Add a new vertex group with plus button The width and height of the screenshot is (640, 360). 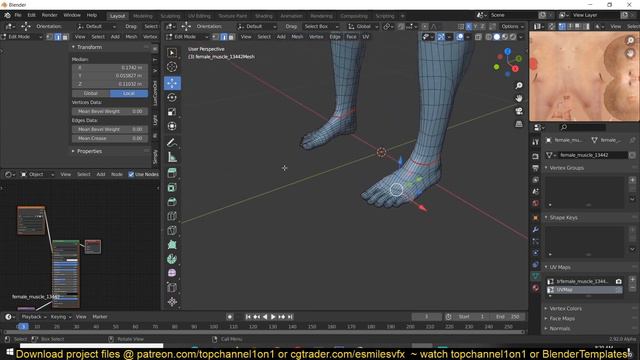(632, 180)
